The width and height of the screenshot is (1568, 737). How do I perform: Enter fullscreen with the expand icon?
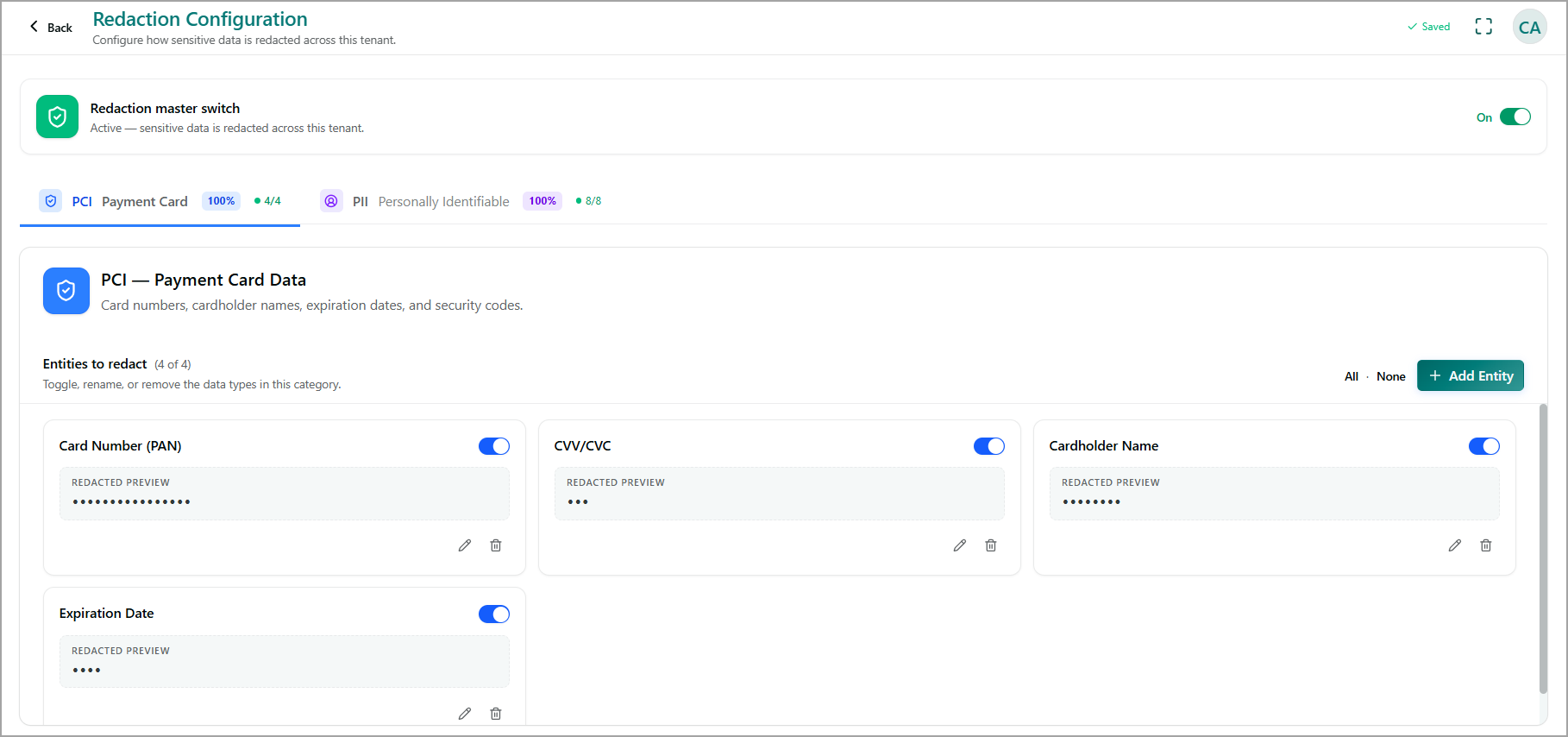click(x=1483, y=27)
